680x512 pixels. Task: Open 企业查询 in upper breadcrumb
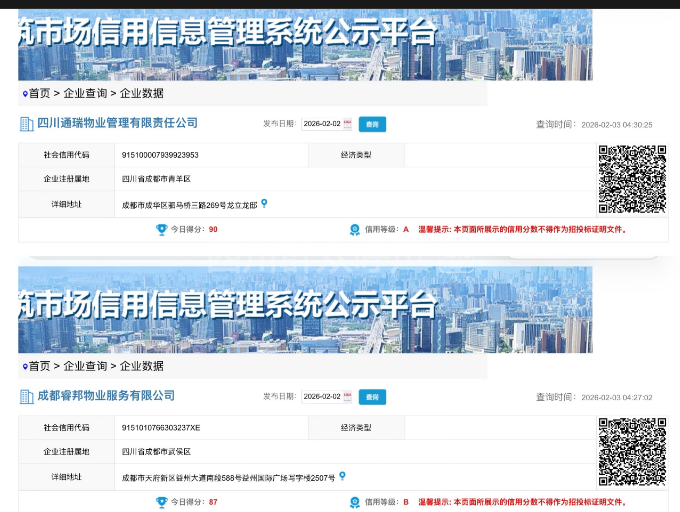coord(85,93)
